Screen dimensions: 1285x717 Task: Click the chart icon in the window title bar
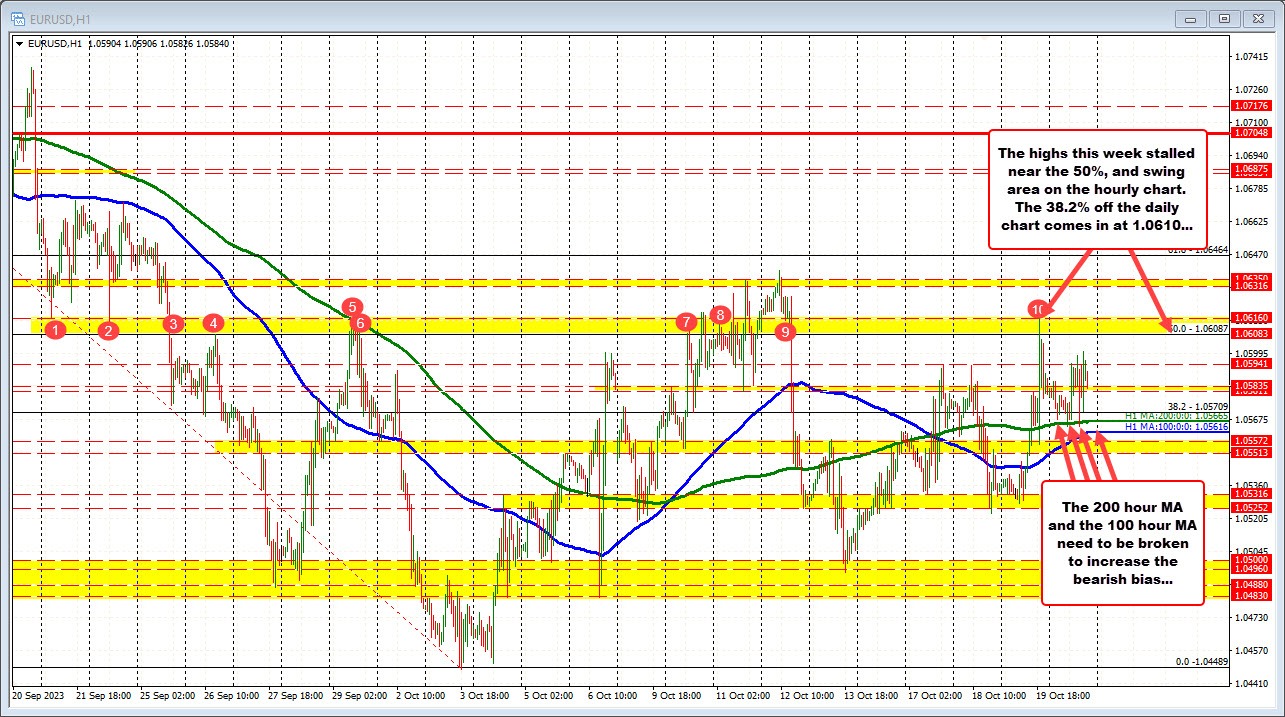(x=18, y=17)
